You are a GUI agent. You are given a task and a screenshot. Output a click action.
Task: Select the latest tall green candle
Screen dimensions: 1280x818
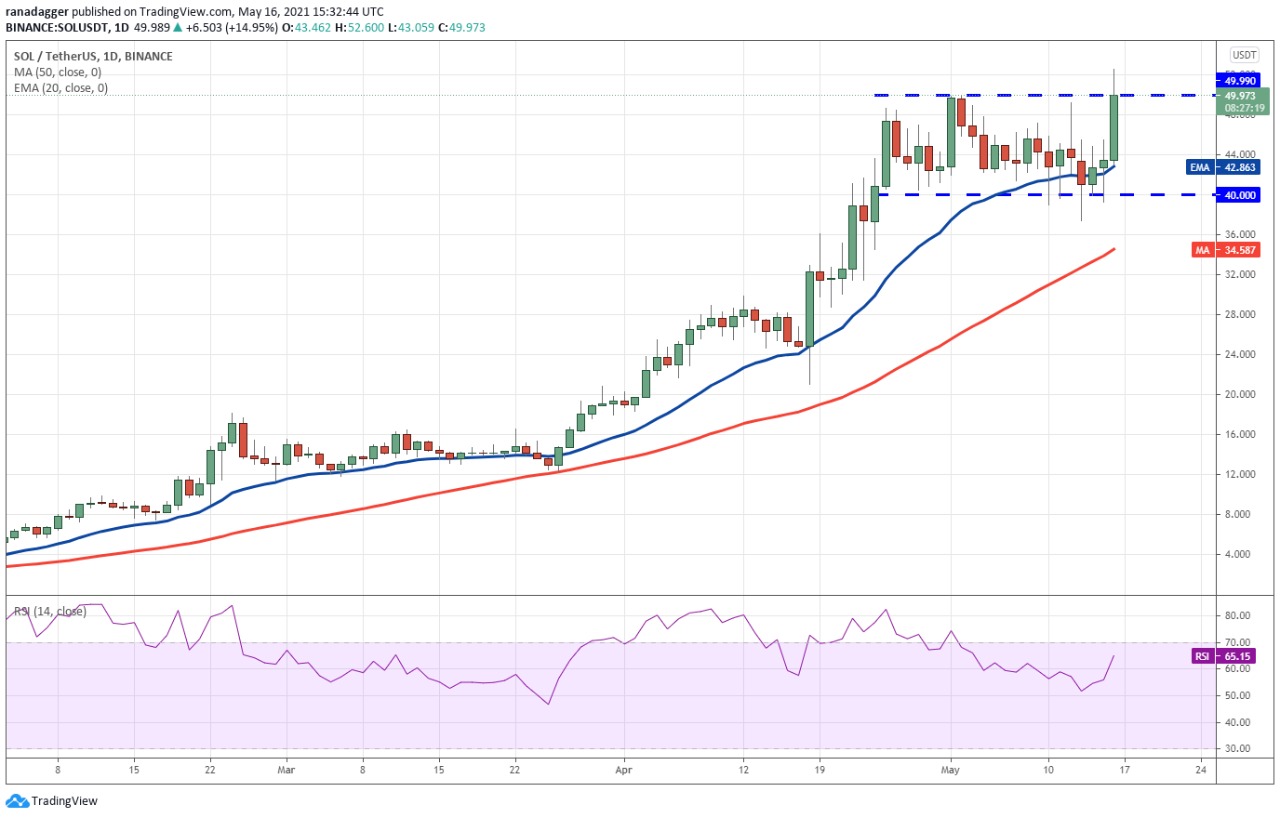pos(1113,130)
